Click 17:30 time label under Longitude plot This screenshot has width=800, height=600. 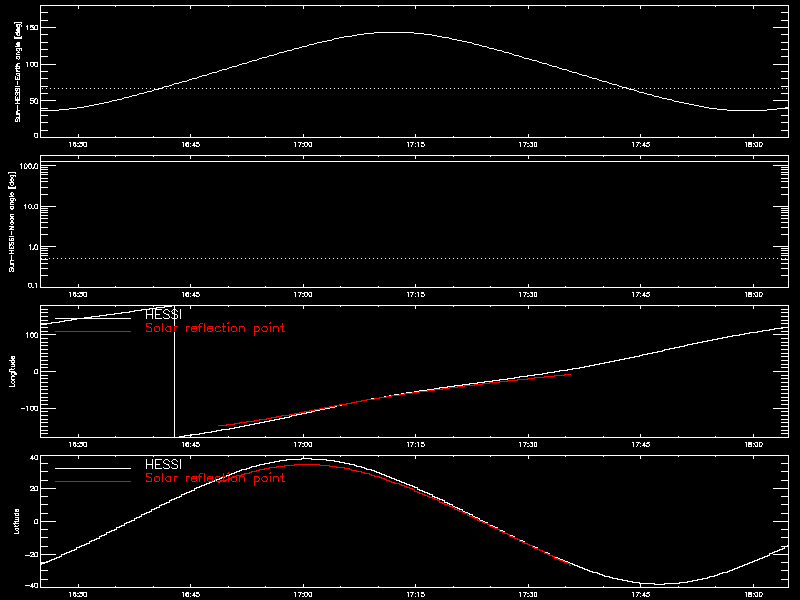[x=528, y=445]
